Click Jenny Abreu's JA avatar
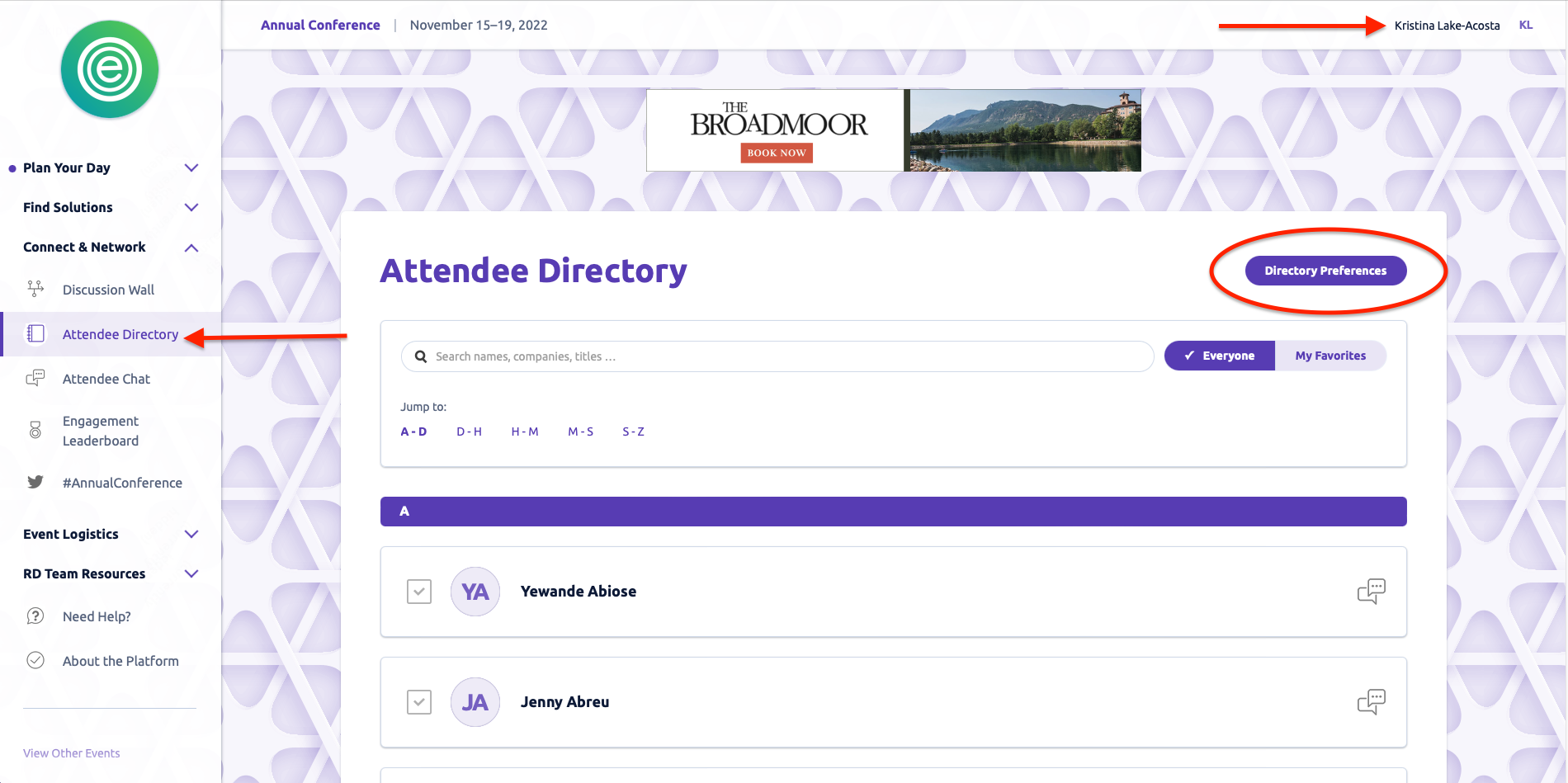1568x783 pixels. point(475,702)
